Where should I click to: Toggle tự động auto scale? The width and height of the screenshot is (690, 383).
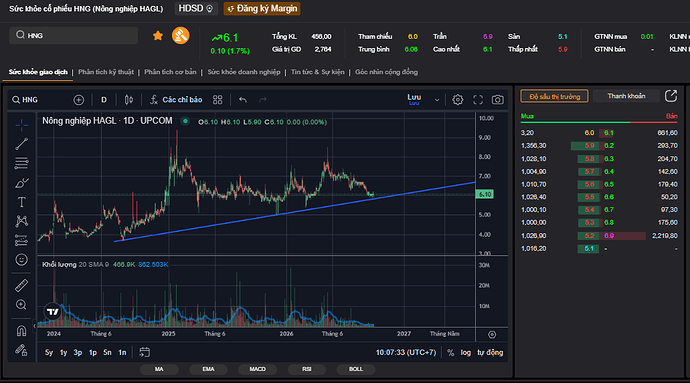coord(490,353)
